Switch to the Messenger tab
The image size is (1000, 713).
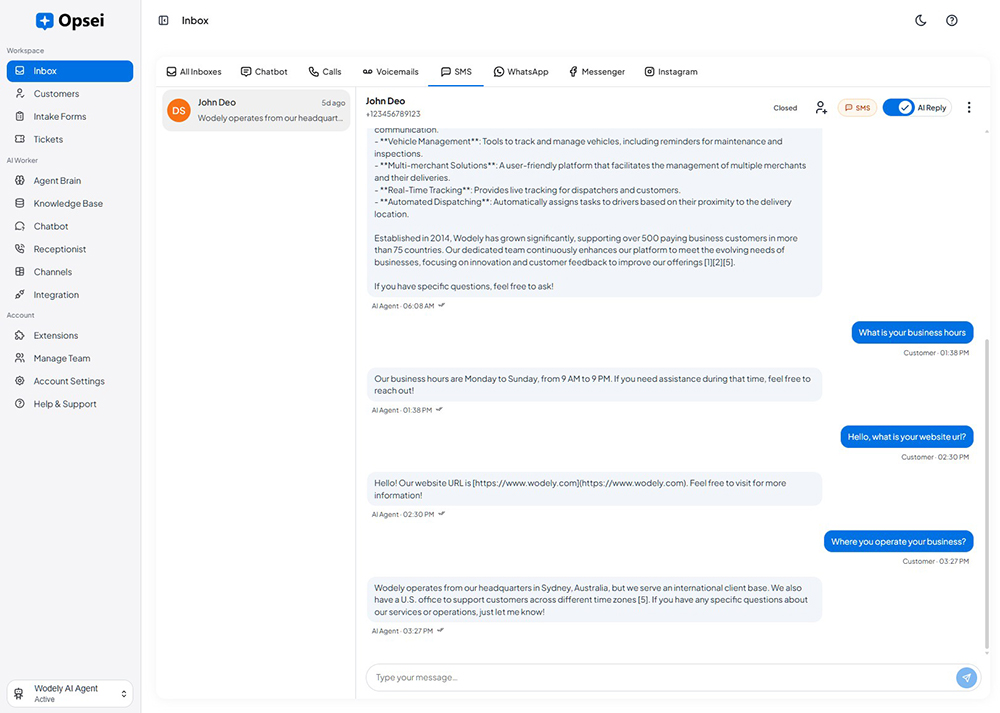(597, 72)
